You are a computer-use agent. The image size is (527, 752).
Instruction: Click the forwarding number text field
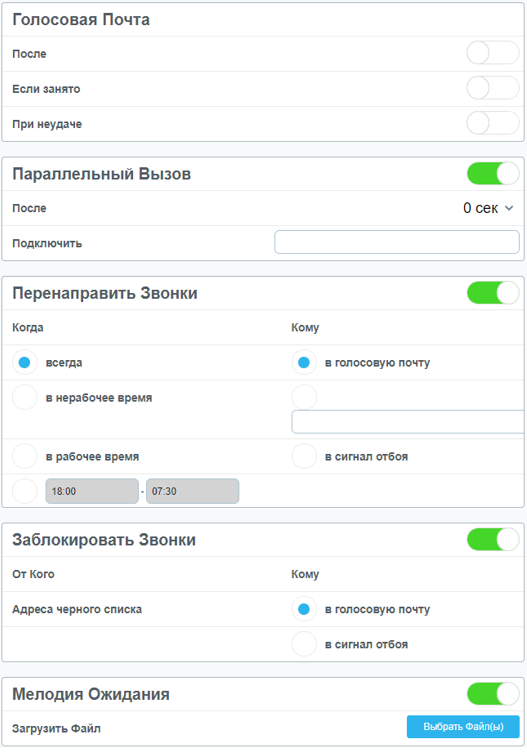click(x=408, y=422)
